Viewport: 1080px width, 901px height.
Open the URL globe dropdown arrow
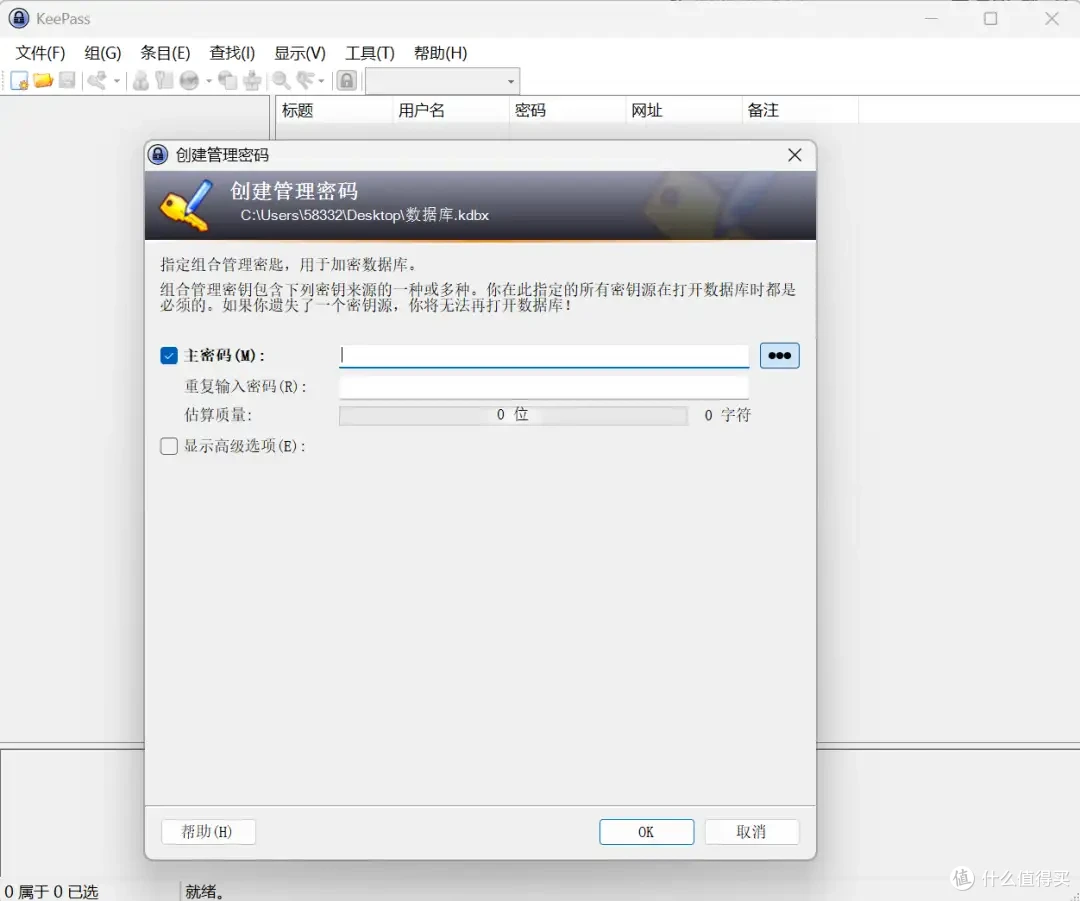tap(209, 81)
